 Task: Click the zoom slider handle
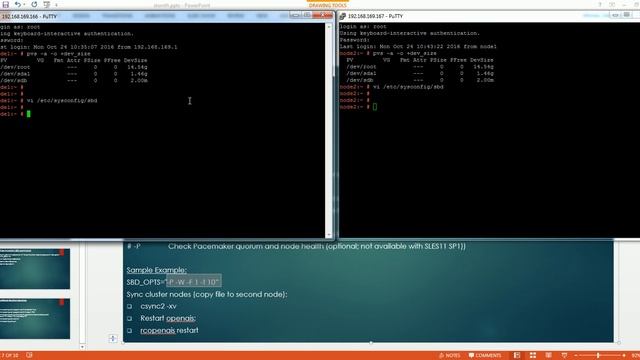click(x=598, y=356)
